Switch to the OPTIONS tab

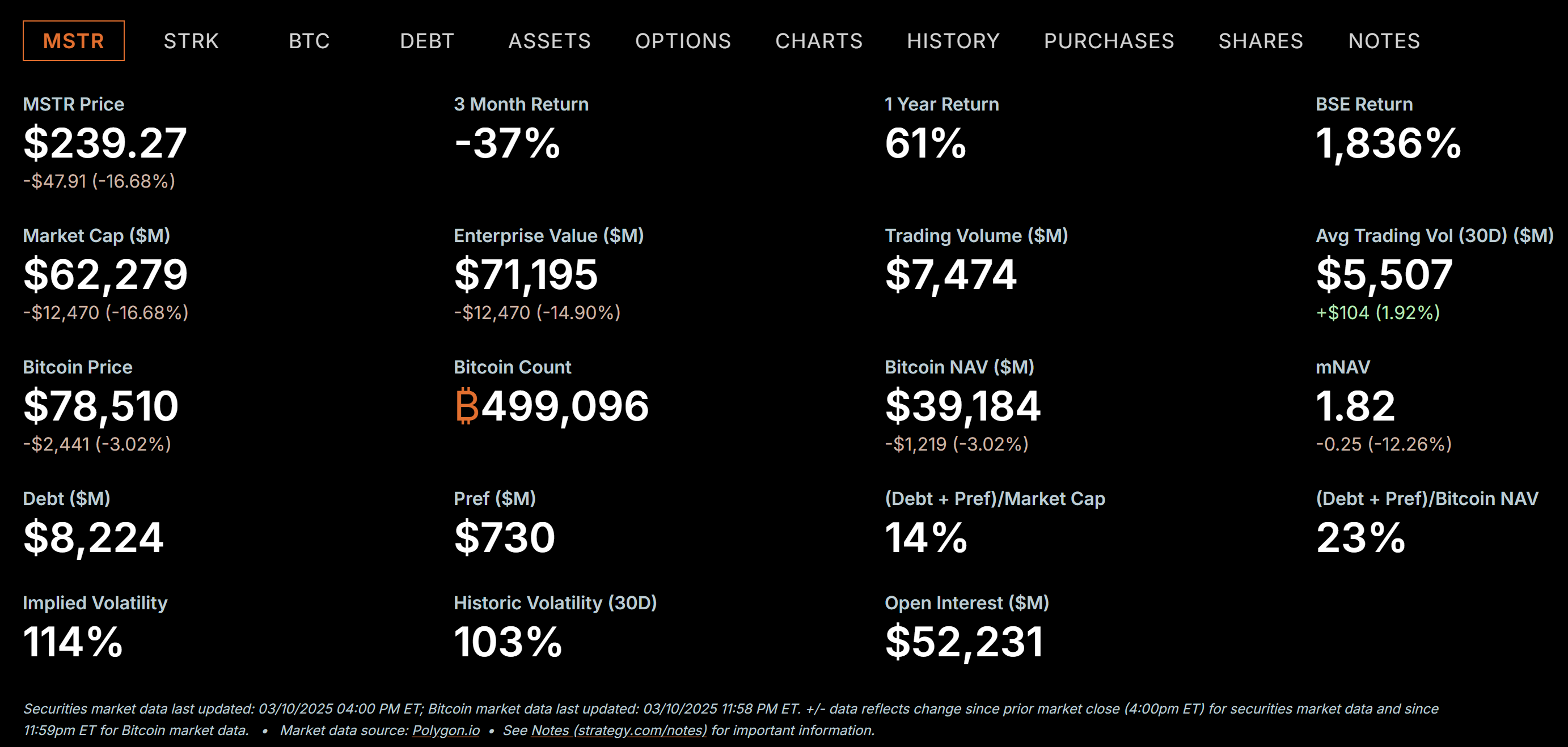pyautogui.click(x=683, y=41)
